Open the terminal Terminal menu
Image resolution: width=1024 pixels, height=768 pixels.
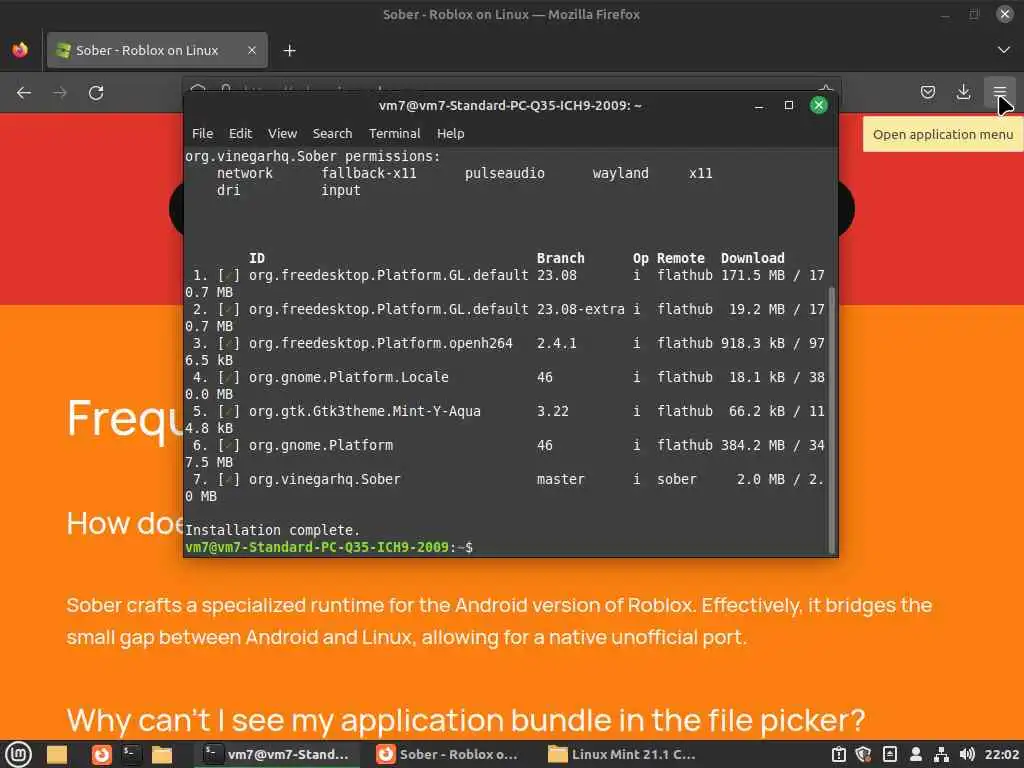tap(394, 133)
